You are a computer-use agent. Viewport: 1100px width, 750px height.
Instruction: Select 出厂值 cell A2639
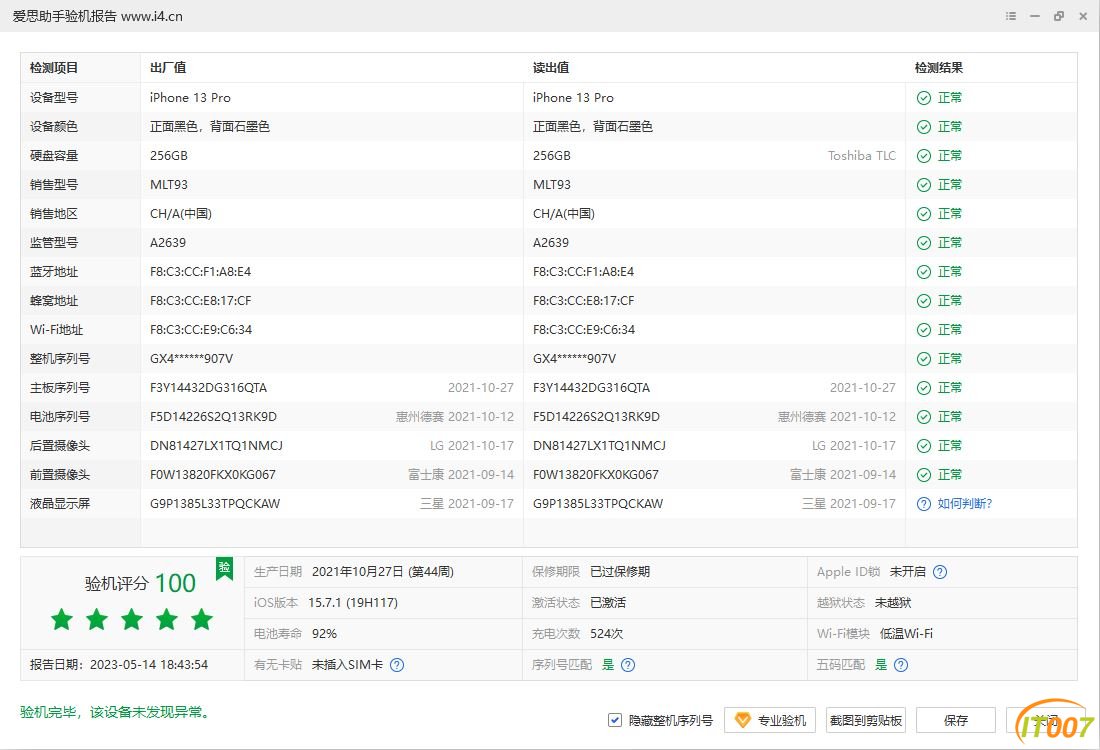[x=168, y=243]
